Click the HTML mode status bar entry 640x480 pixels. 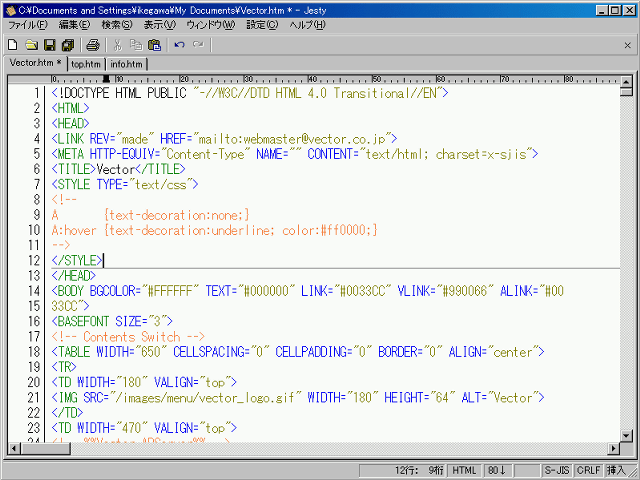pos(464,471)
